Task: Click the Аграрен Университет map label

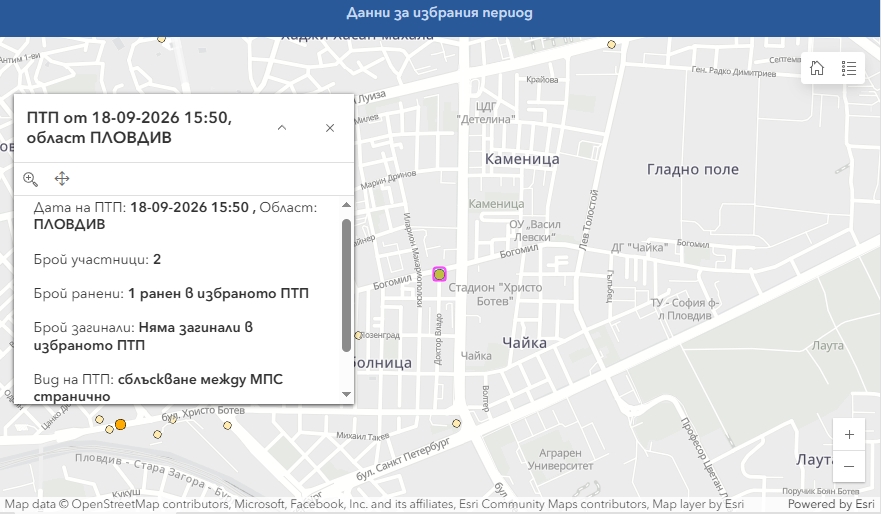Action: coord(560,459)
